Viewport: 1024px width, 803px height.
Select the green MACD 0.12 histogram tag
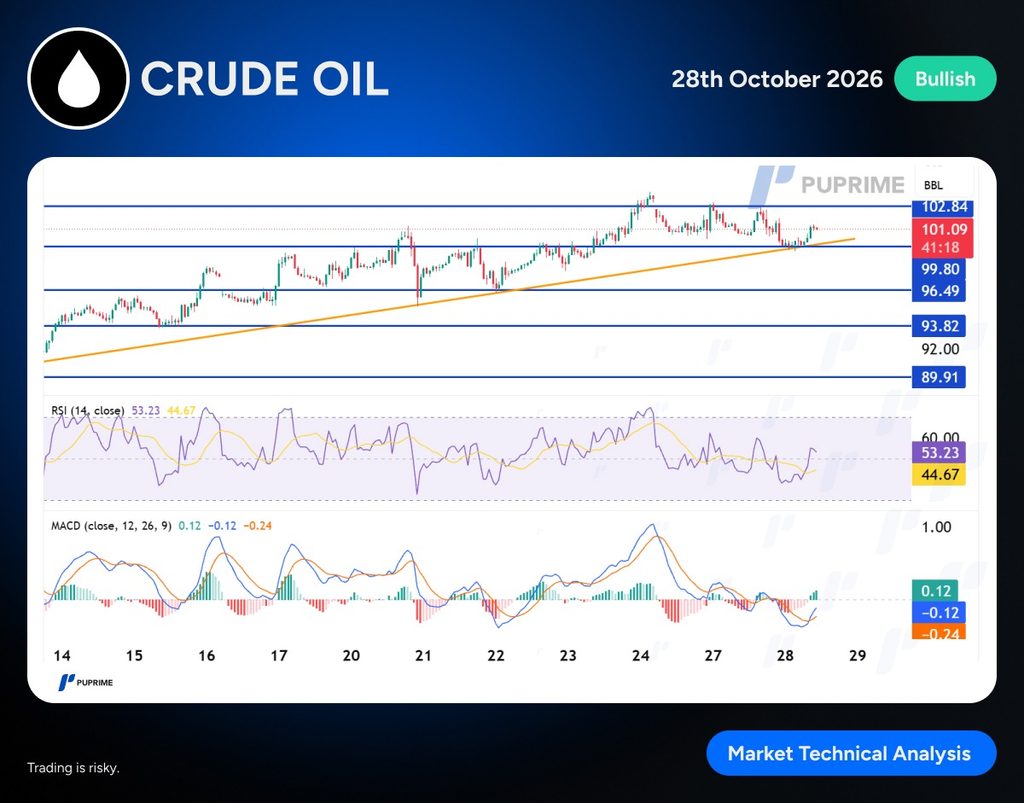[935, 591]
